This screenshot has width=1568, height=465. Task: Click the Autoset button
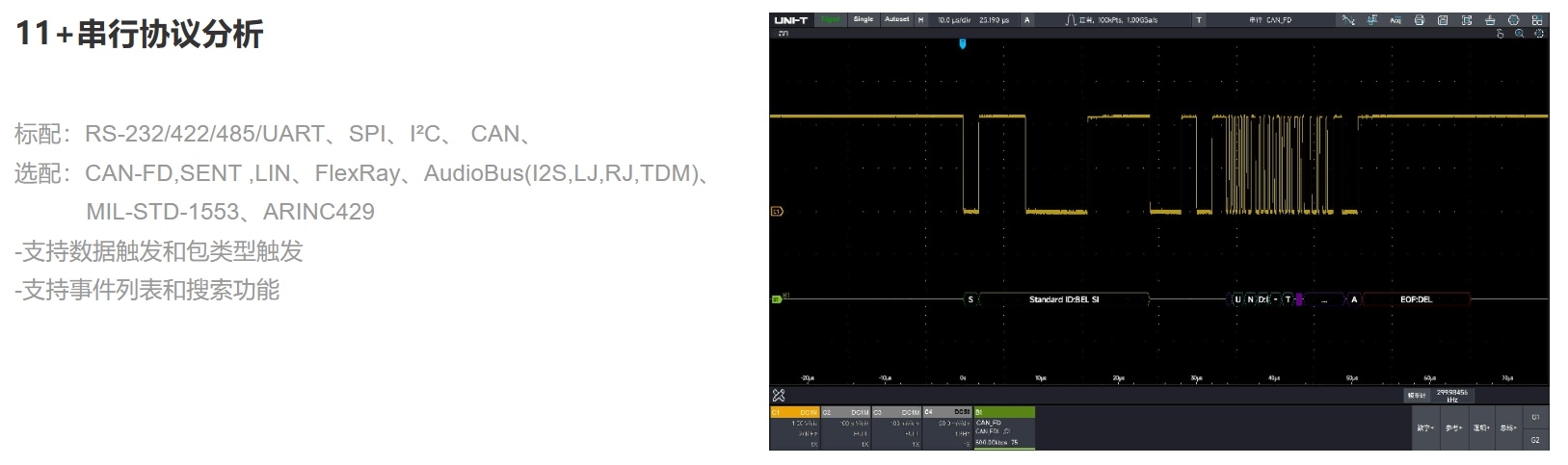coord(896,19)
